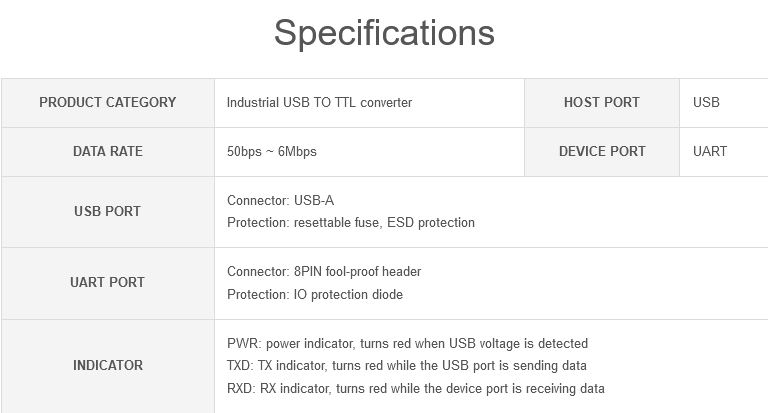Click the RXD RX indicator description

pyautogui.click(x=416, y=389)
